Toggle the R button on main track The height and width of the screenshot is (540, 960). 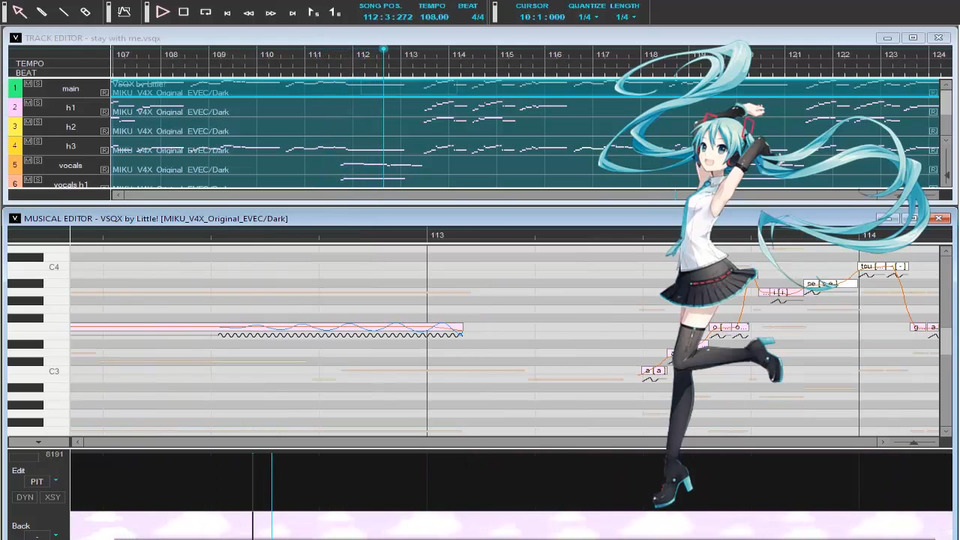(104, 92)
